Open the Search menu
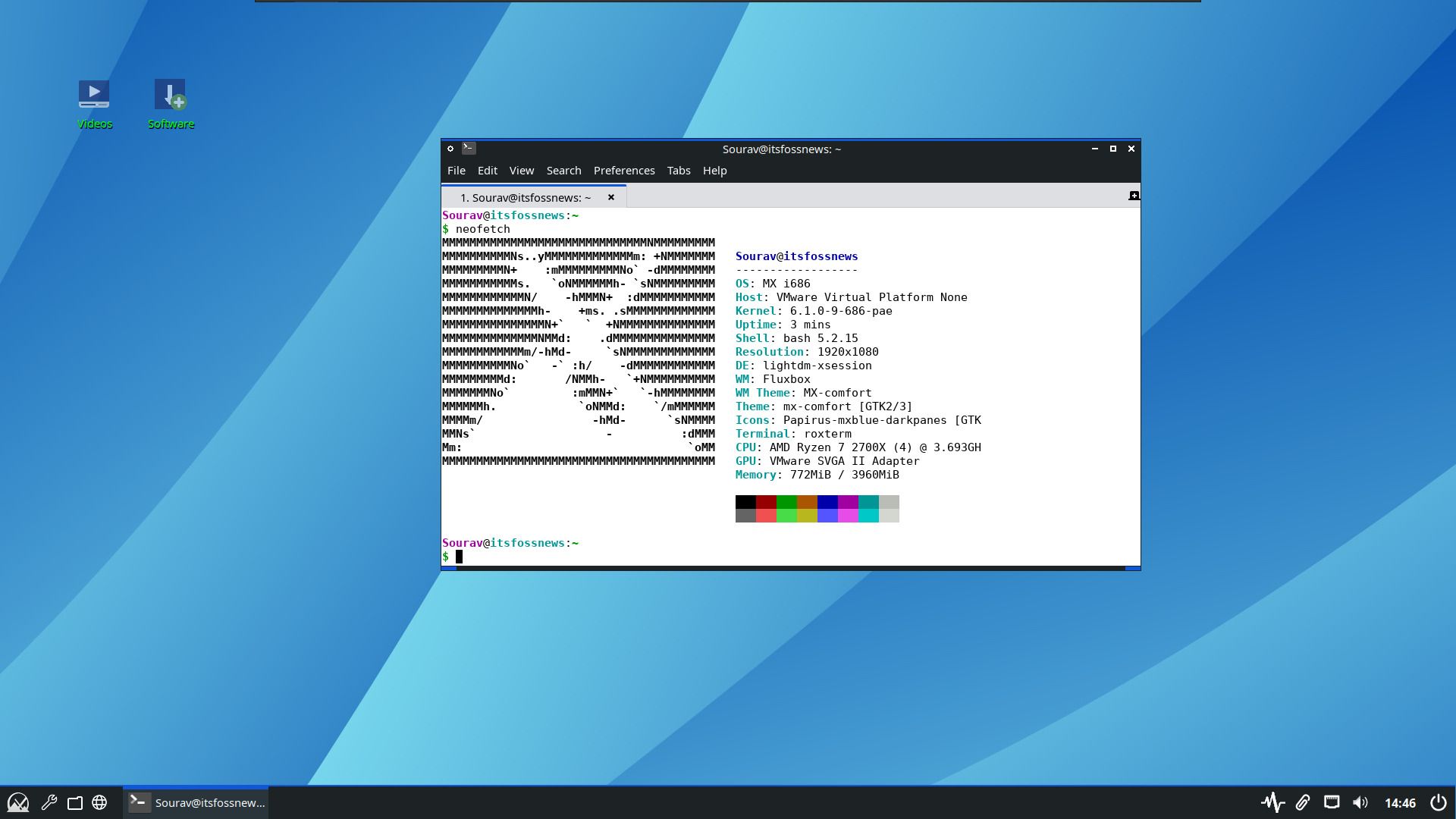 pos(564,171)
